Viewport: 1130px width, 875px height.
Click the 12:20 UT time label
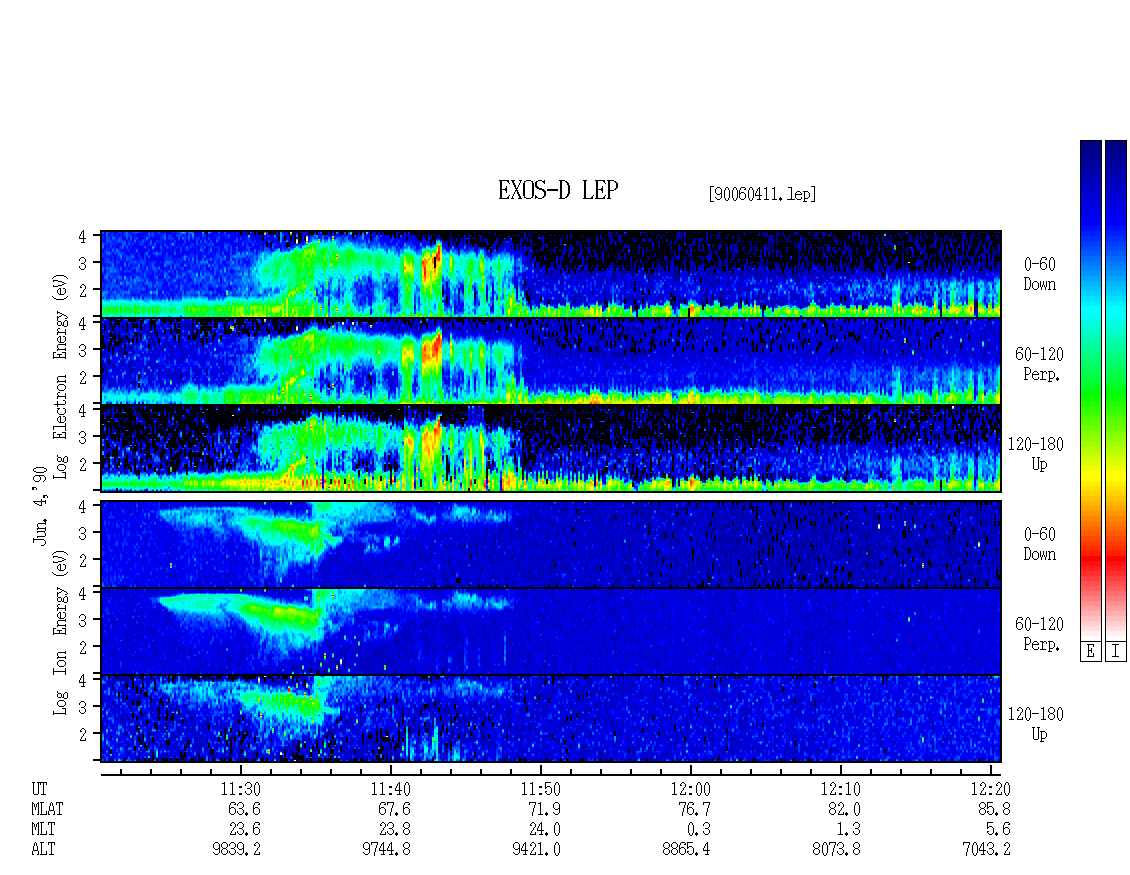[990, 789]
